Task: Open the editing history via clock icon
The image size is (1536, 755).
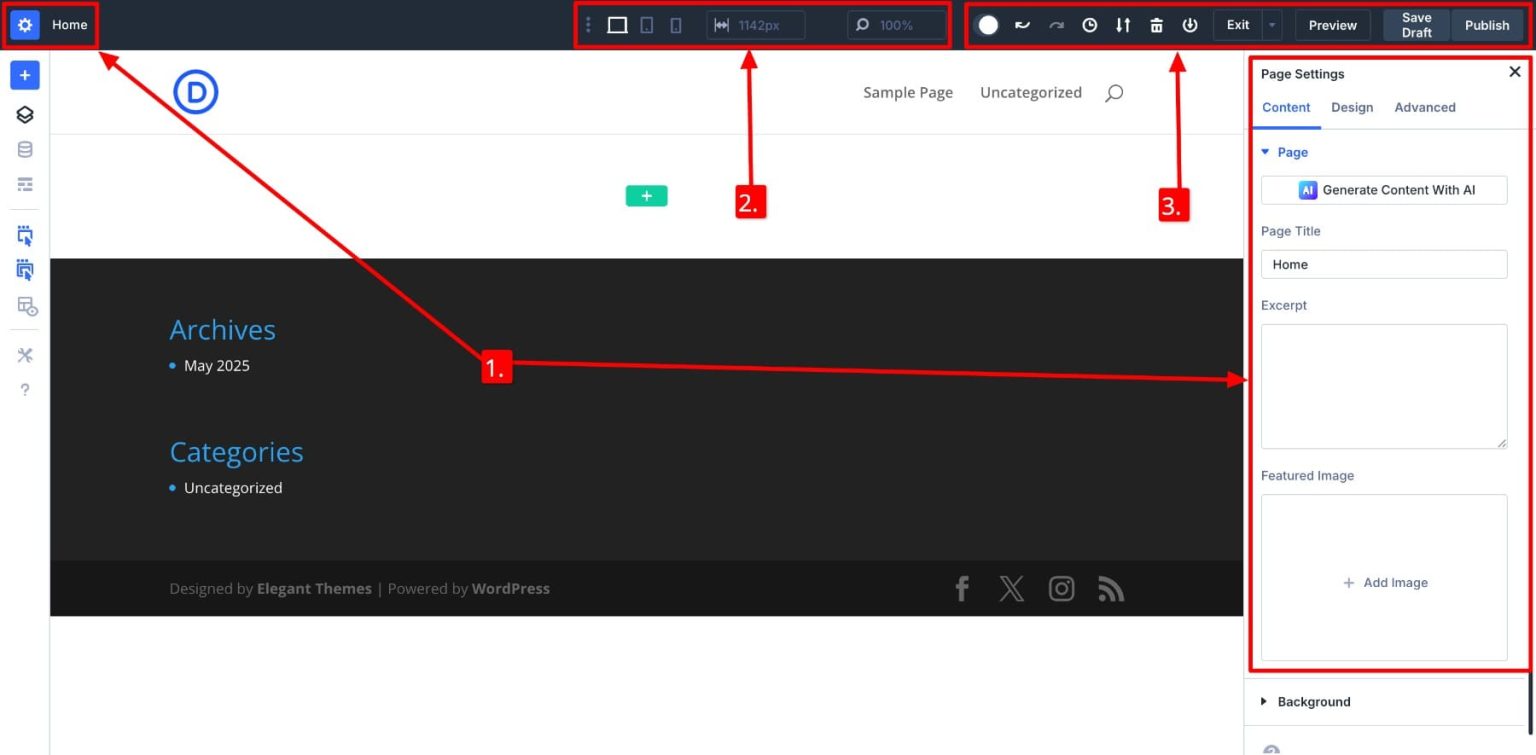Action: pos(1089,24)
